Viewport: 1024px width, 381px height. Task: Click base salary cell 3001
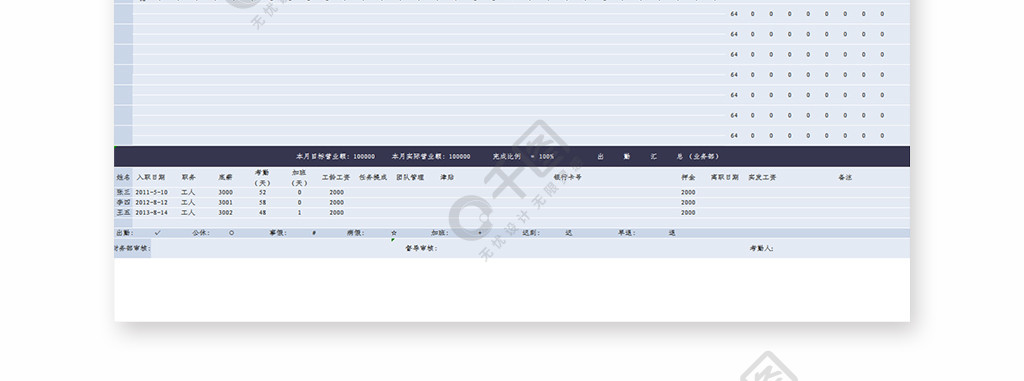pos(225,203)
